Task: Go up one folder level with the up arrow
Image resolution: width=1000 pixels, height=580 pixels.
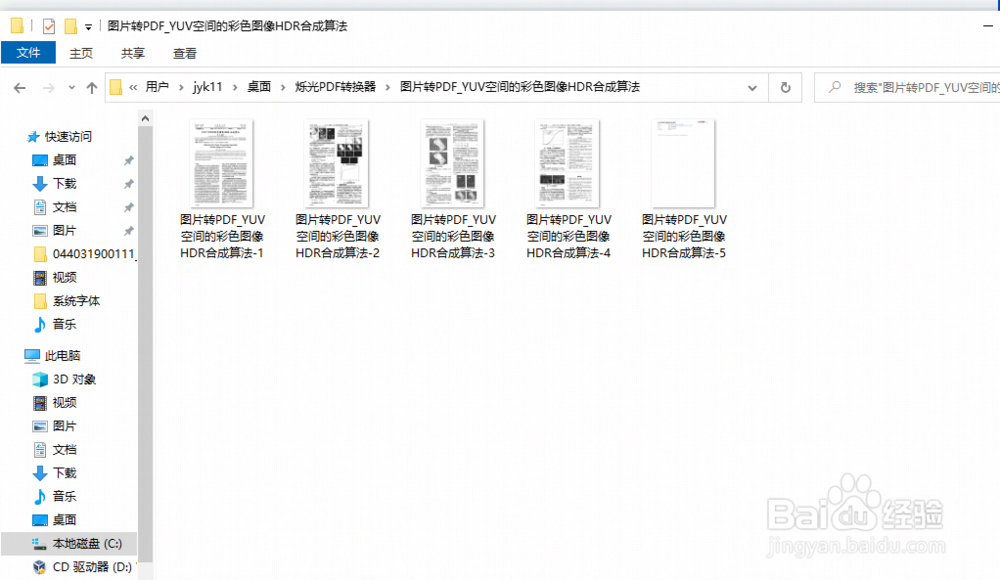Action: click(91, 87)
